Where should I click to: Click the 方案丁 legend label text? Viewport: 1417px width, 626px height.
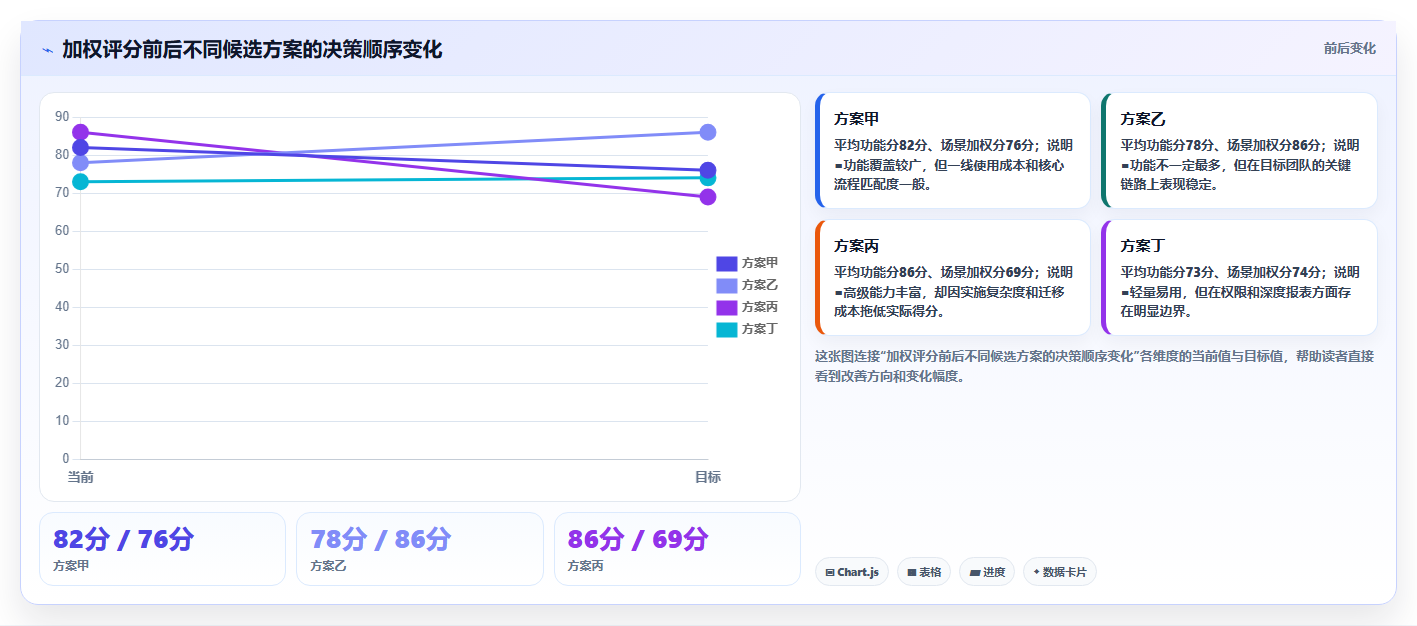[x=760, y=329]
